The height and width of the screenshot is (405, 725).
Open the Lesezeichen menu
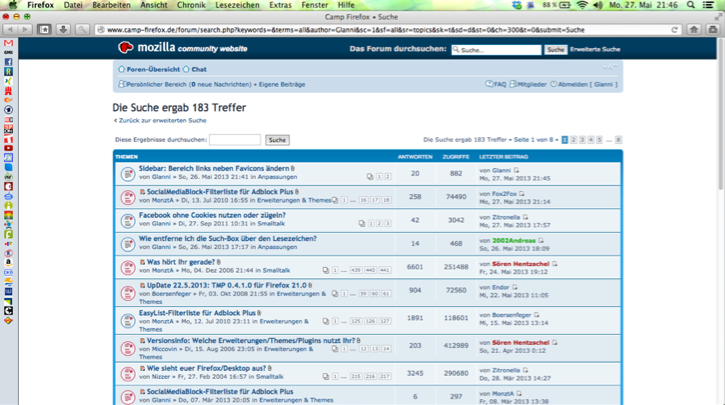coord(238,5)
